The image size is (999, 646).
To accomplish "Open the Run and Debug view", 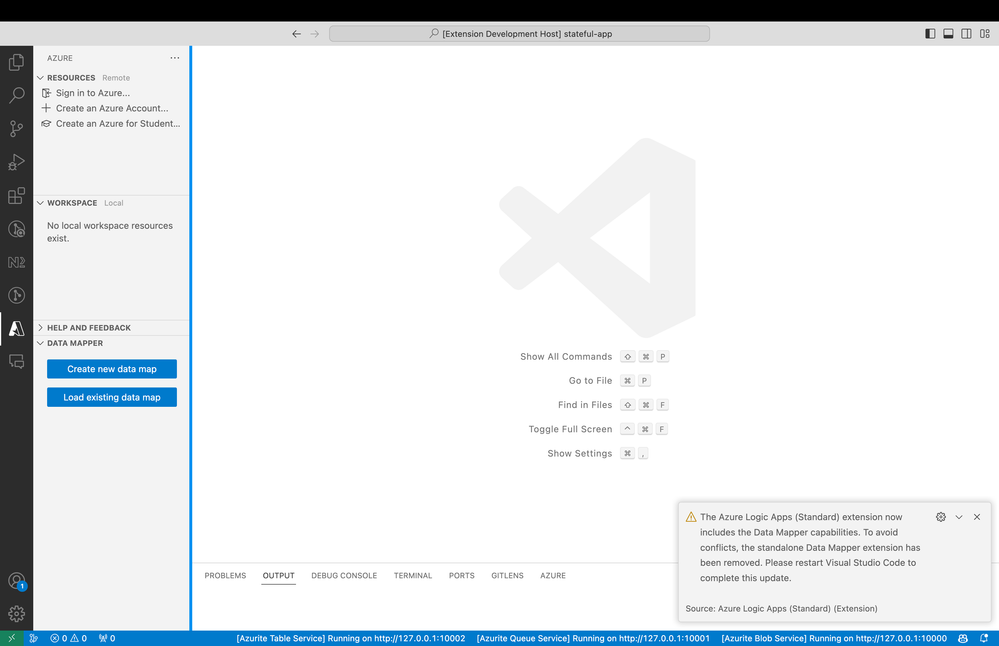I will coord(17,162).
